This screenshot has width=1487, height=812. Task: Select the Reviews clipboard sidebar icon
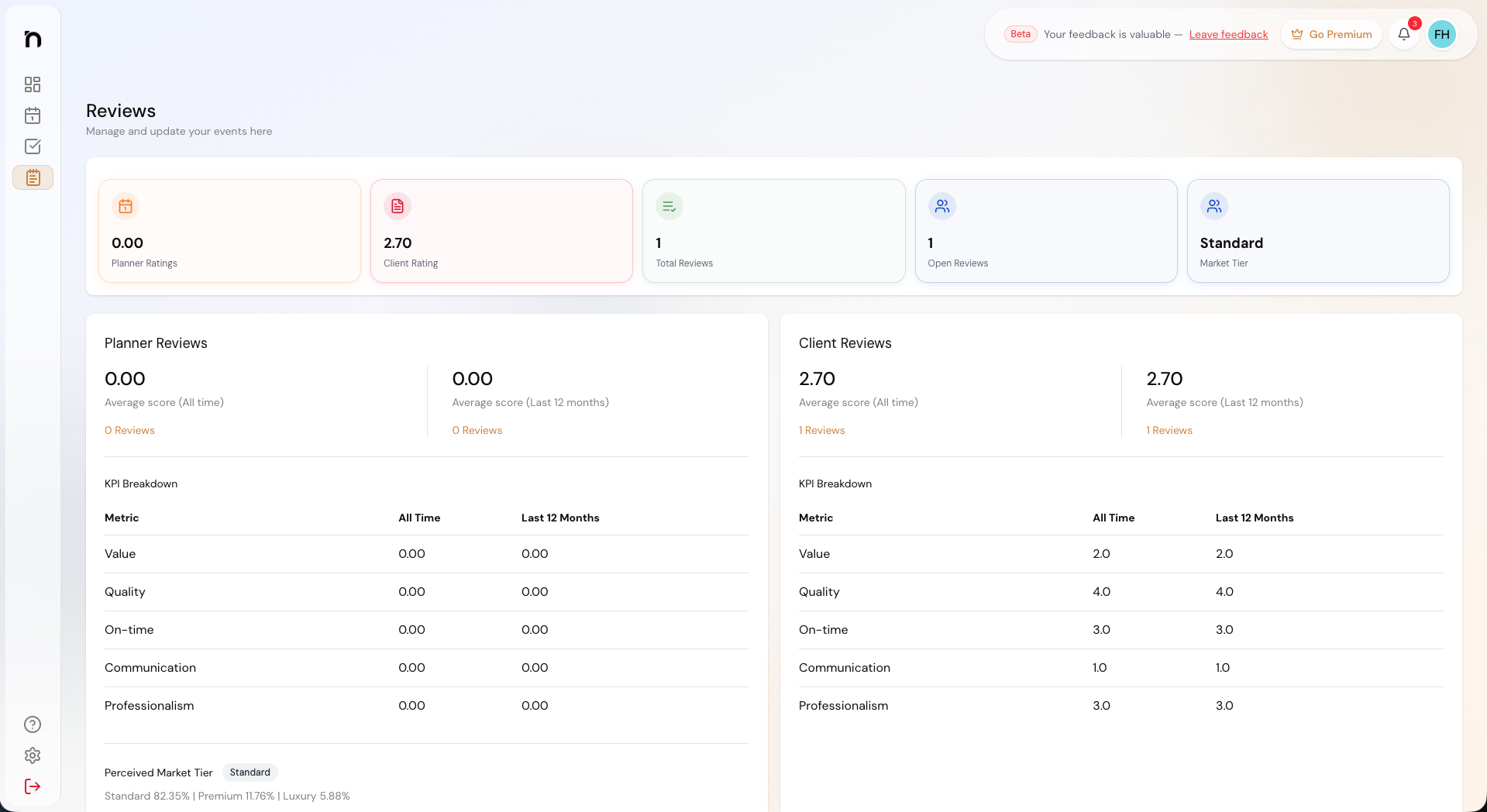coord(33,177)
